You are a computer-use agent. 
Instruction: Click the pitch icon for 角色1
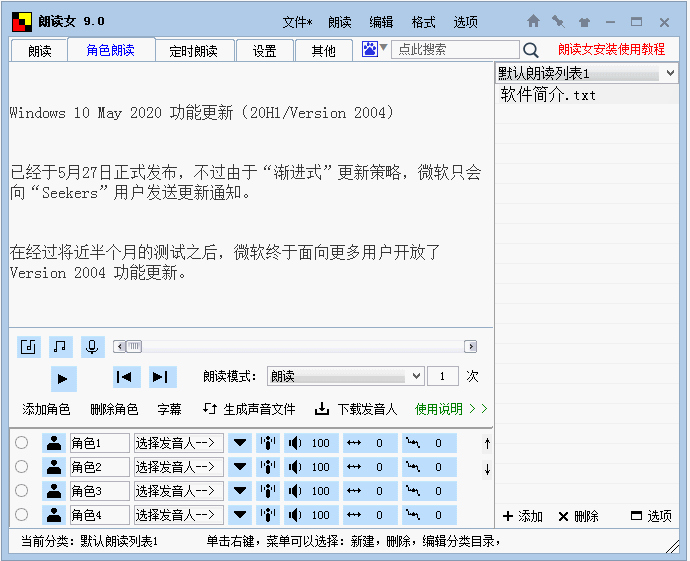[413, 443]
